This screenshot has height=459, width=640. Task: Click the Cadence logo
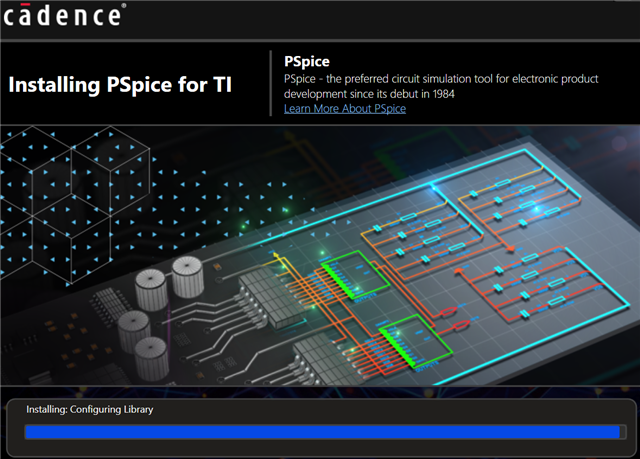64,15
